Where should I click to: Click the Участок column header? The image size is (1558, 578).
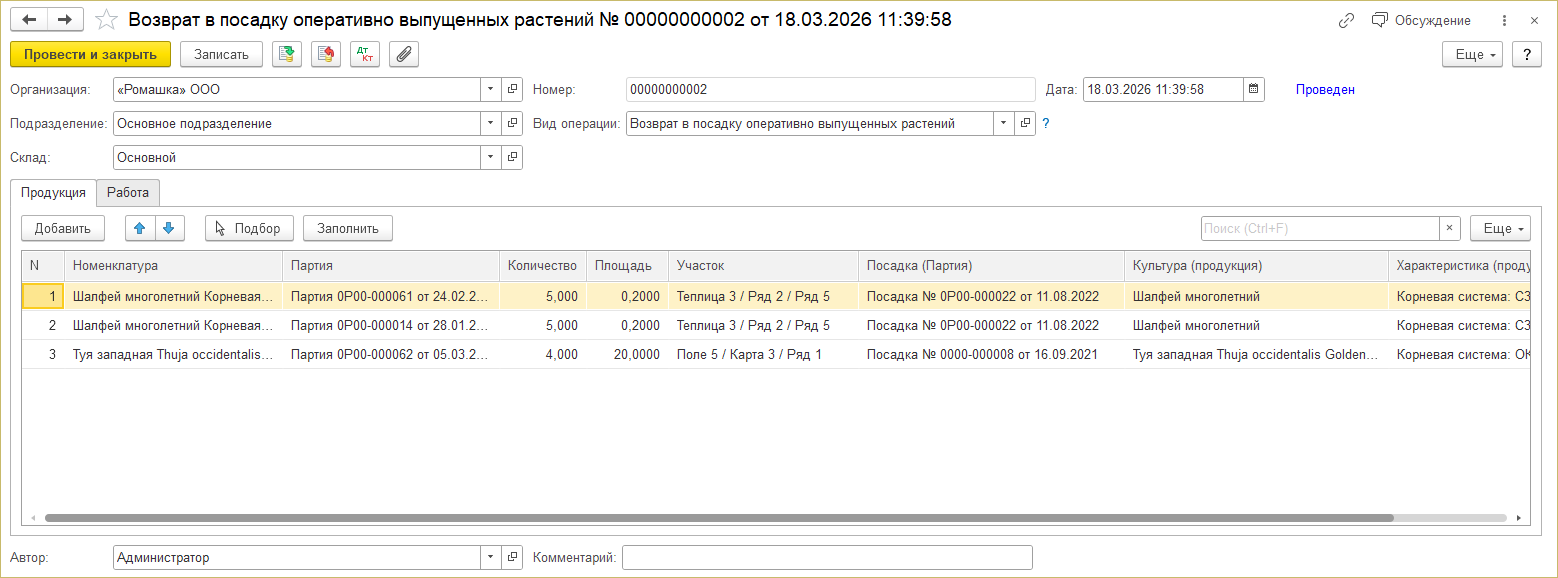pyautogui.click(x=763, y=266)
